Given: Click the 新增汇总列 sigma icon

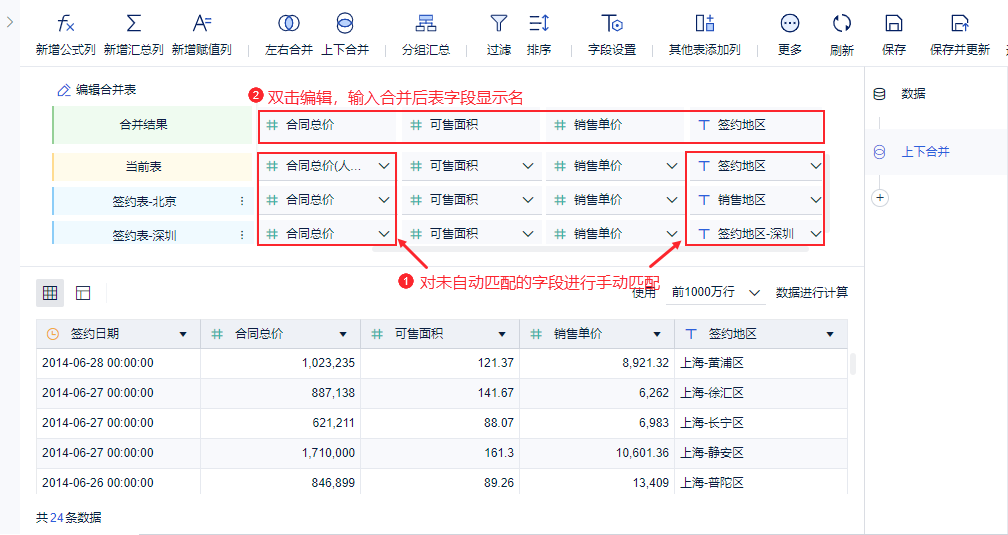Looking at the screenshot, I should click(x=133, y=24).
